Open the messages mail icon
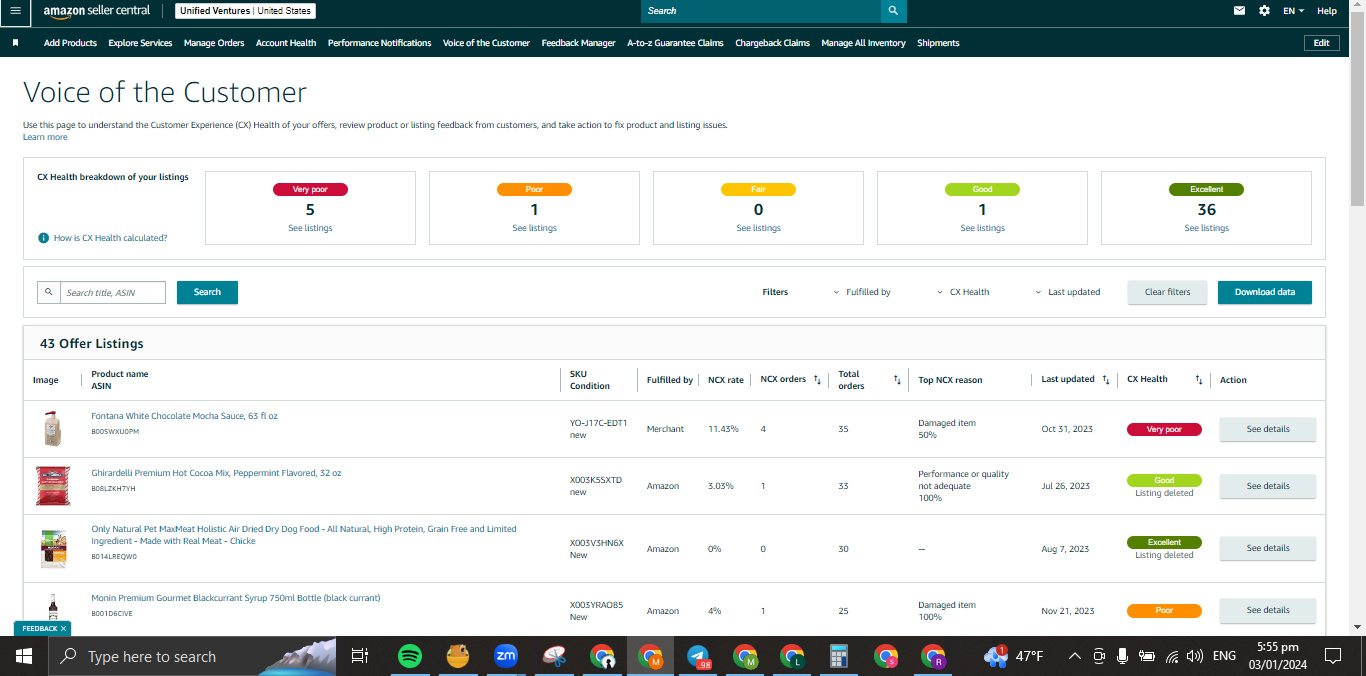Viewport: 1366px width, 676px height. 1240,11
